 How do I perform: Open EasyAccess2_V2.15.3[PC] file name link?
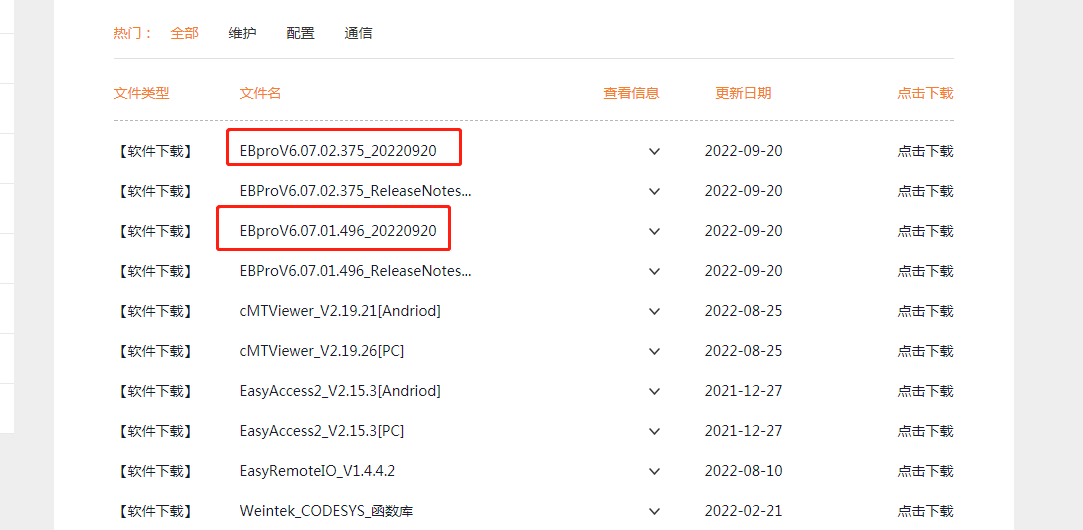click(x=321, y=431)
